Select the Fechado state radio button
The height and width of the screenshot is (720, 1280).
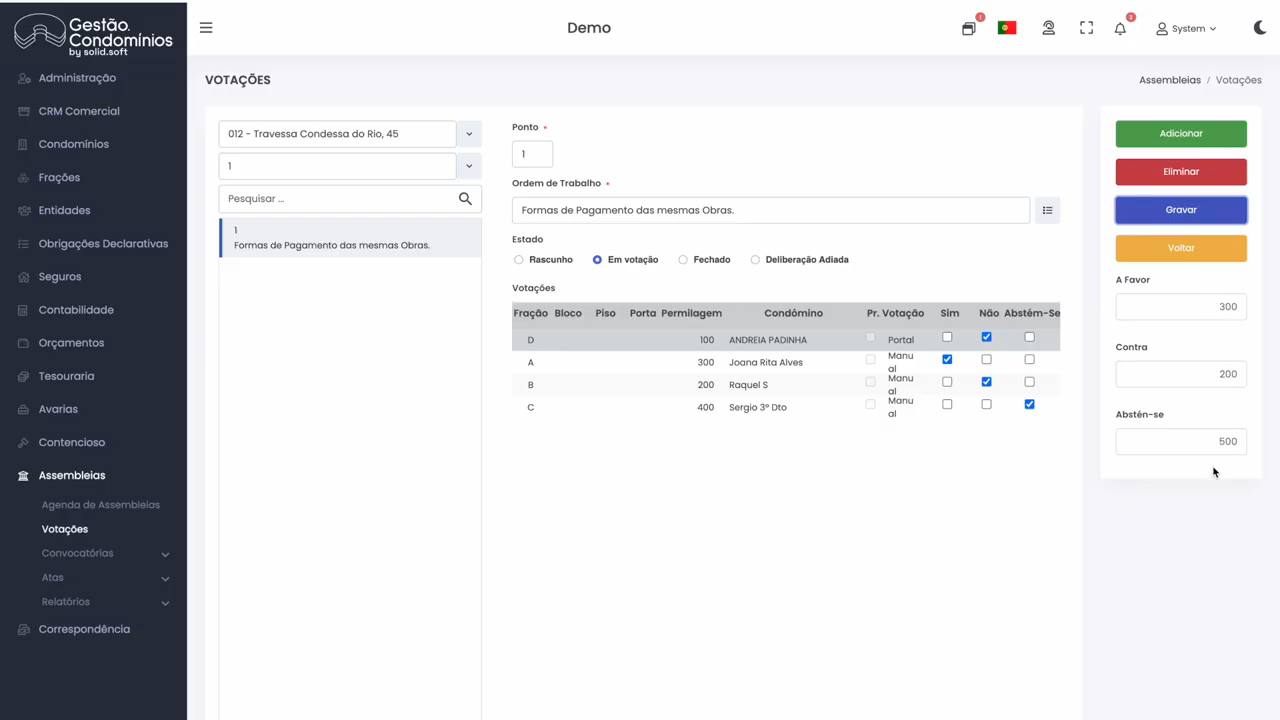pos(683,260)
